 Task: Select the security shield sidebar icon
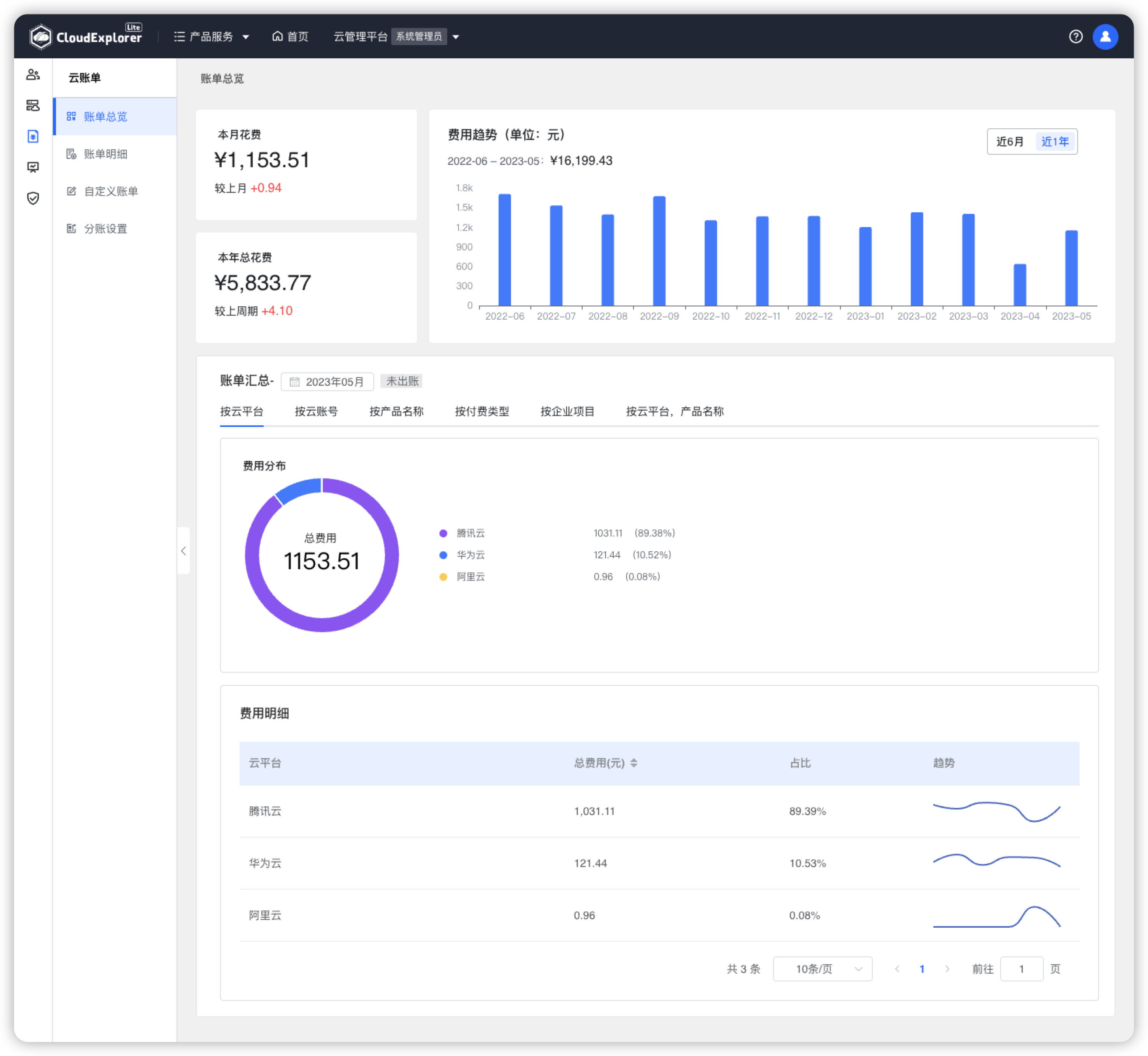(x=33, y=198)
